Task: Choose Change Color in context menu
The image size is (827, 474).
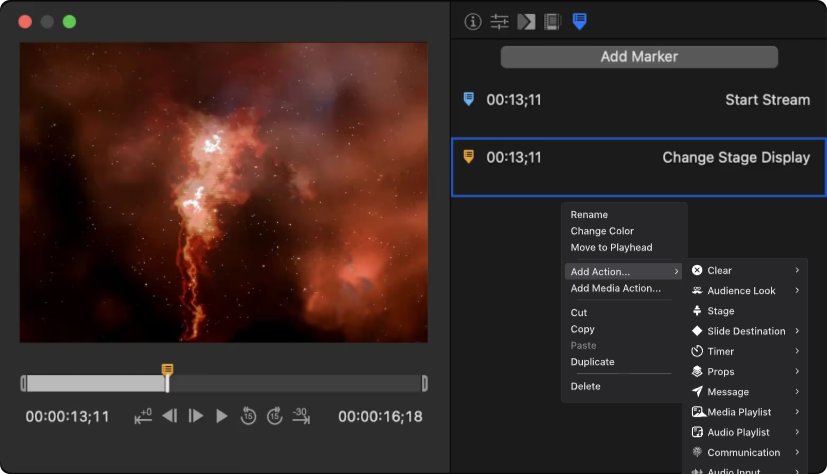Action: pos(602,231)
